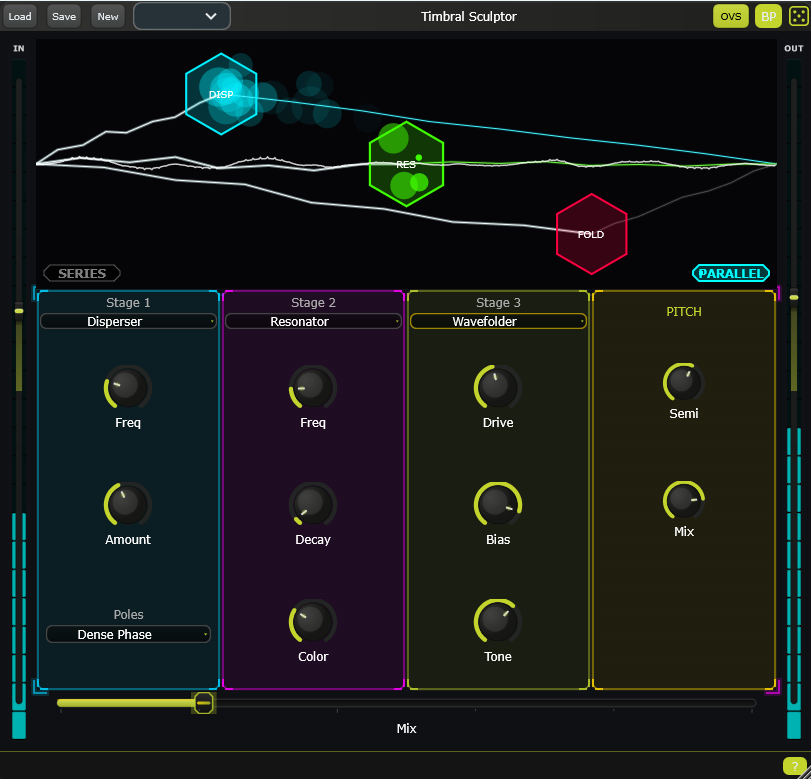Expand the Poles Dense Phase dropdown
Screen dimensions: 811x779
(128, 634)
